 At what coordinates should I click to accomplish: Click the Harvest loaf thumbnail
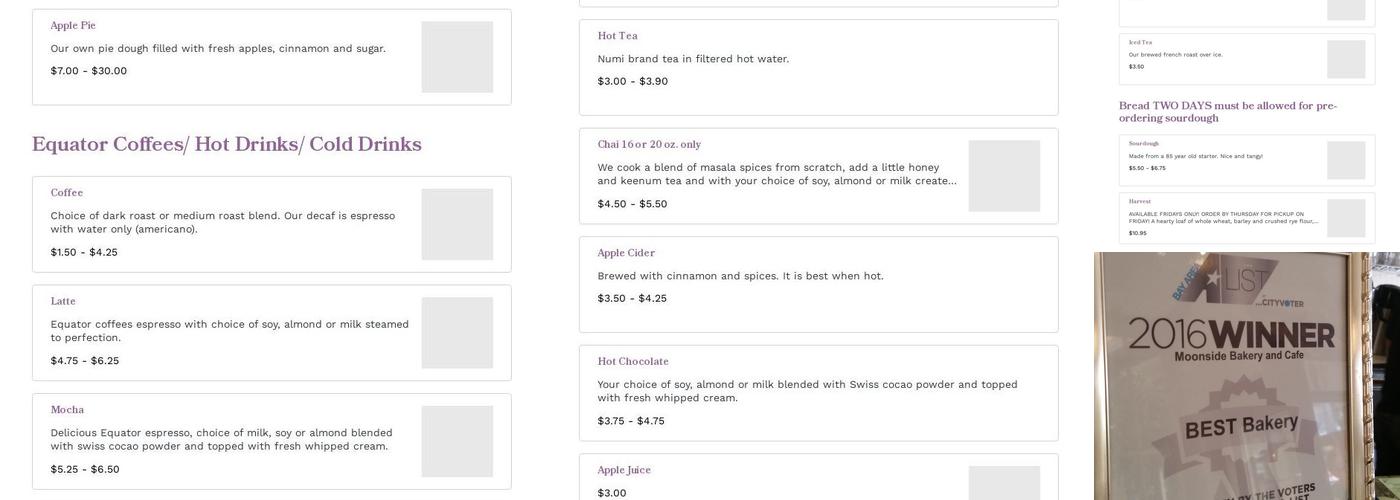tap(1346, 218)
